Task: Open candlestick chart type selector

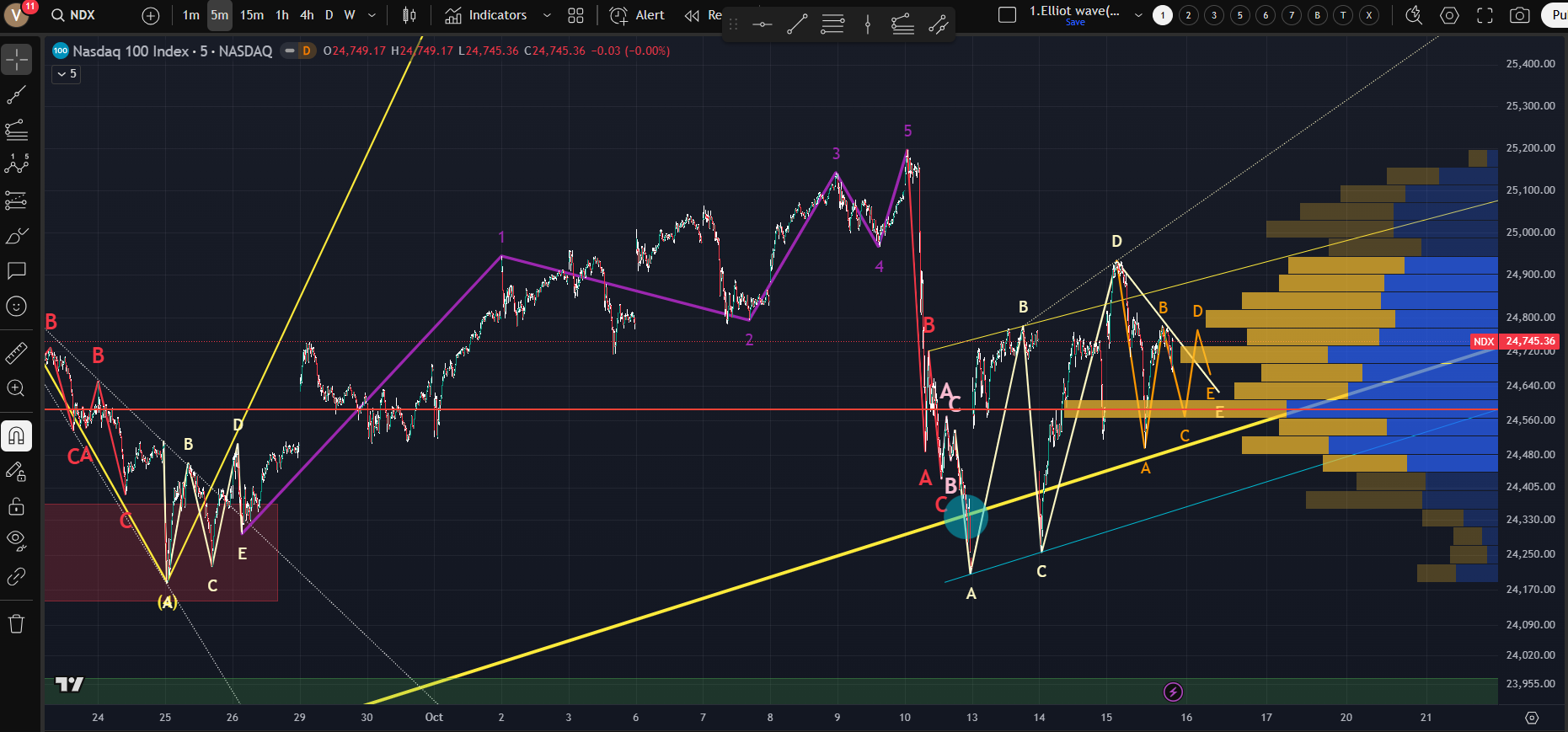Action: tap(409, 15)
